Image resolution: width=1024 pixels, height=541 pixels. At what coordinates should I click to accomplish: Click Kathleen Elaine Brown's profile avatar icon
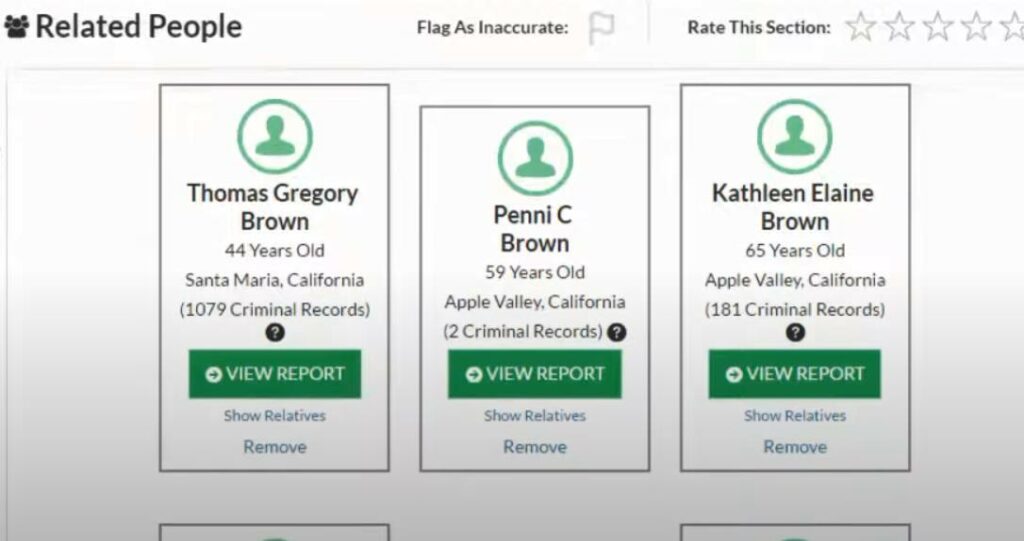[795, 137]
